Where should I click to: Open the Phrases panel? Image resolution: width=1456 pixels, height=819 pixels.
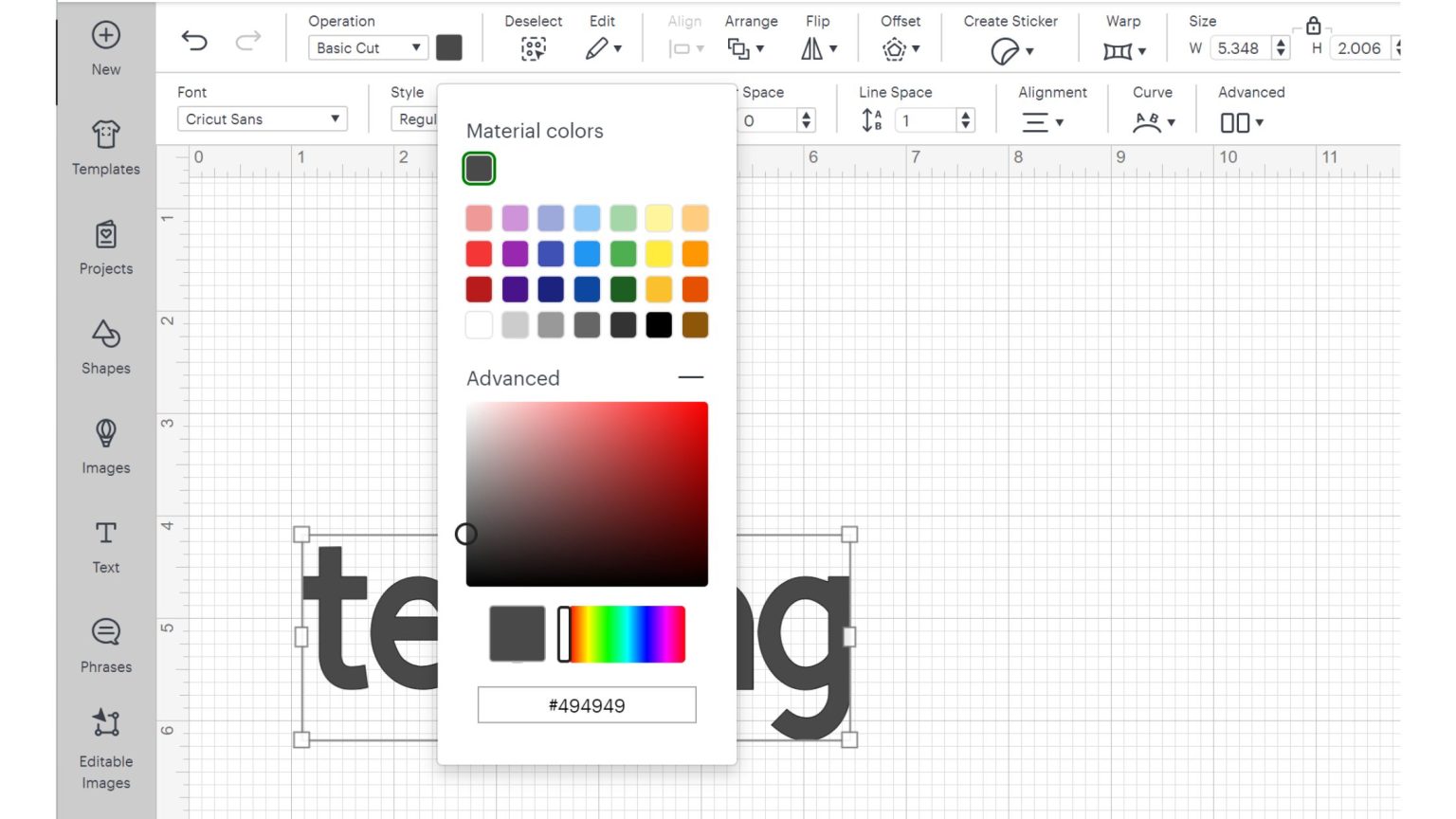pyautogui.click(x=106, y=646)
